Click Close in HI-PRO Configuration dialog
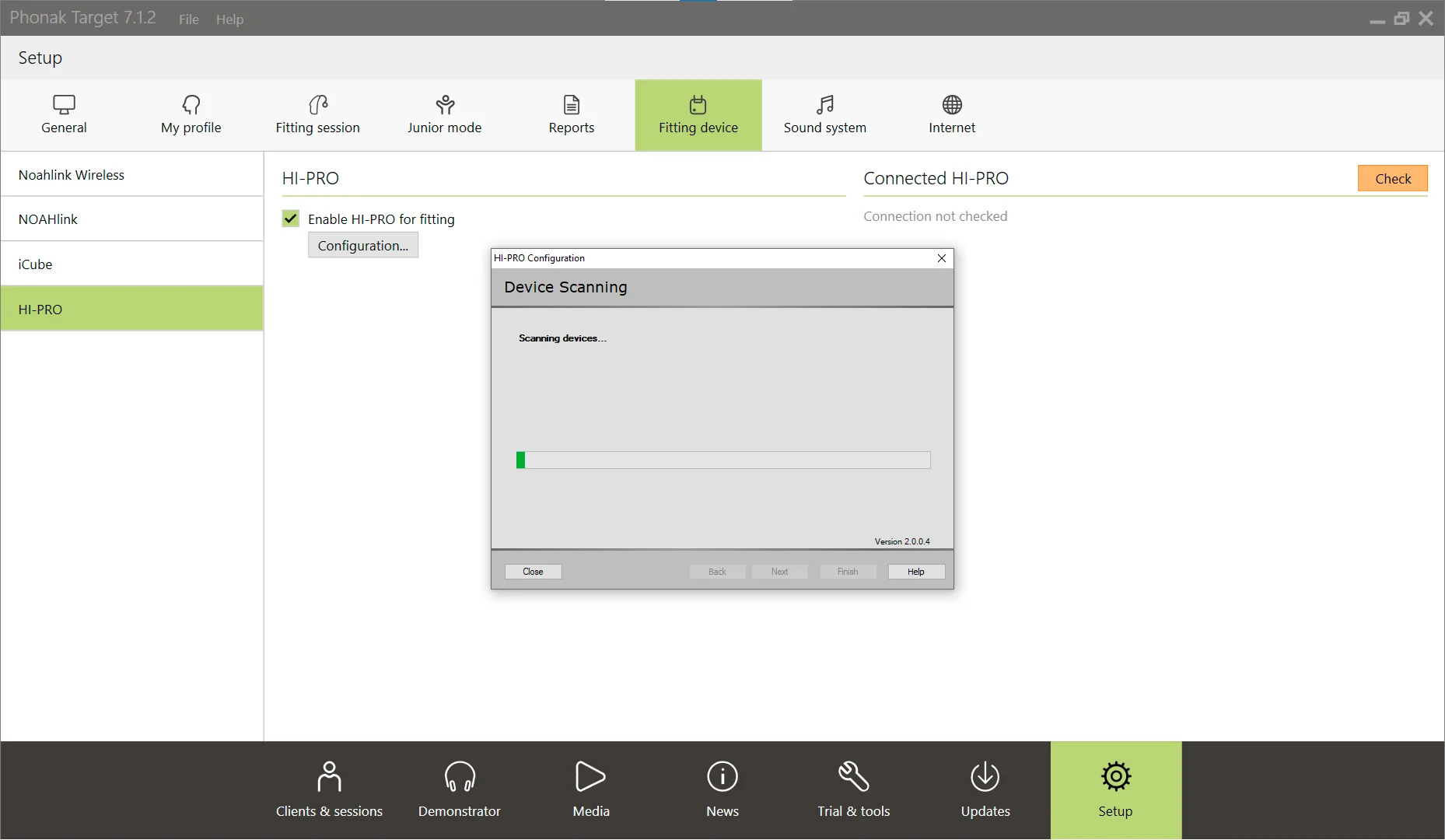Image resolution: width=1445 pixels, height=840 pixels. coord(534,572)
